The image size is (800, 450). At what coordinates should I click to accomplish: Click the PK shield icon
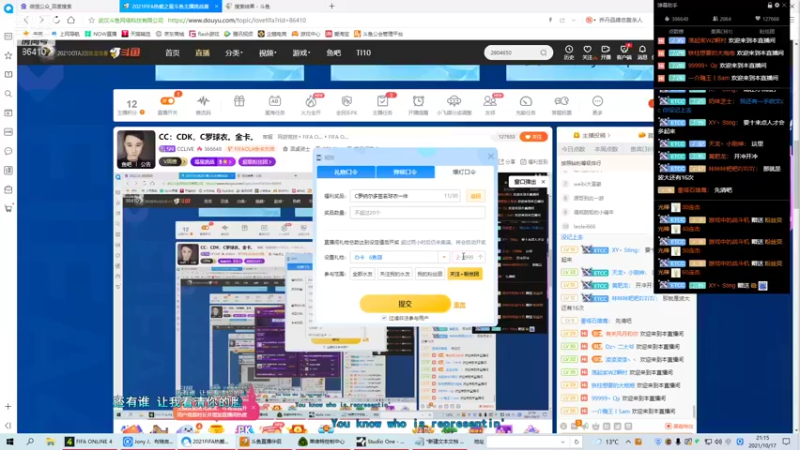(x=347, y=101)
